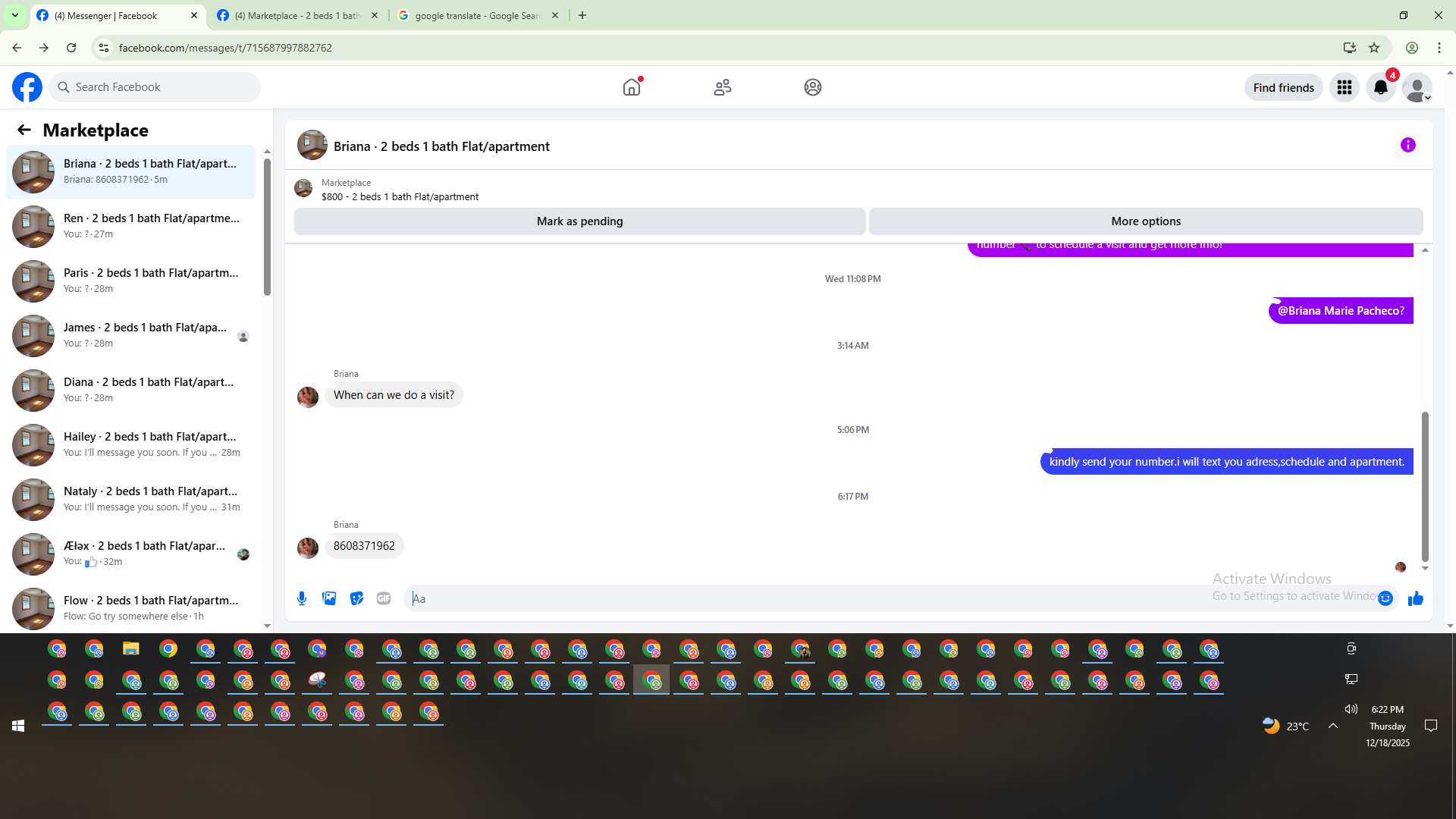Close the google translate tab
This screenshot has height=819, width=1456.
coord(555,15)
